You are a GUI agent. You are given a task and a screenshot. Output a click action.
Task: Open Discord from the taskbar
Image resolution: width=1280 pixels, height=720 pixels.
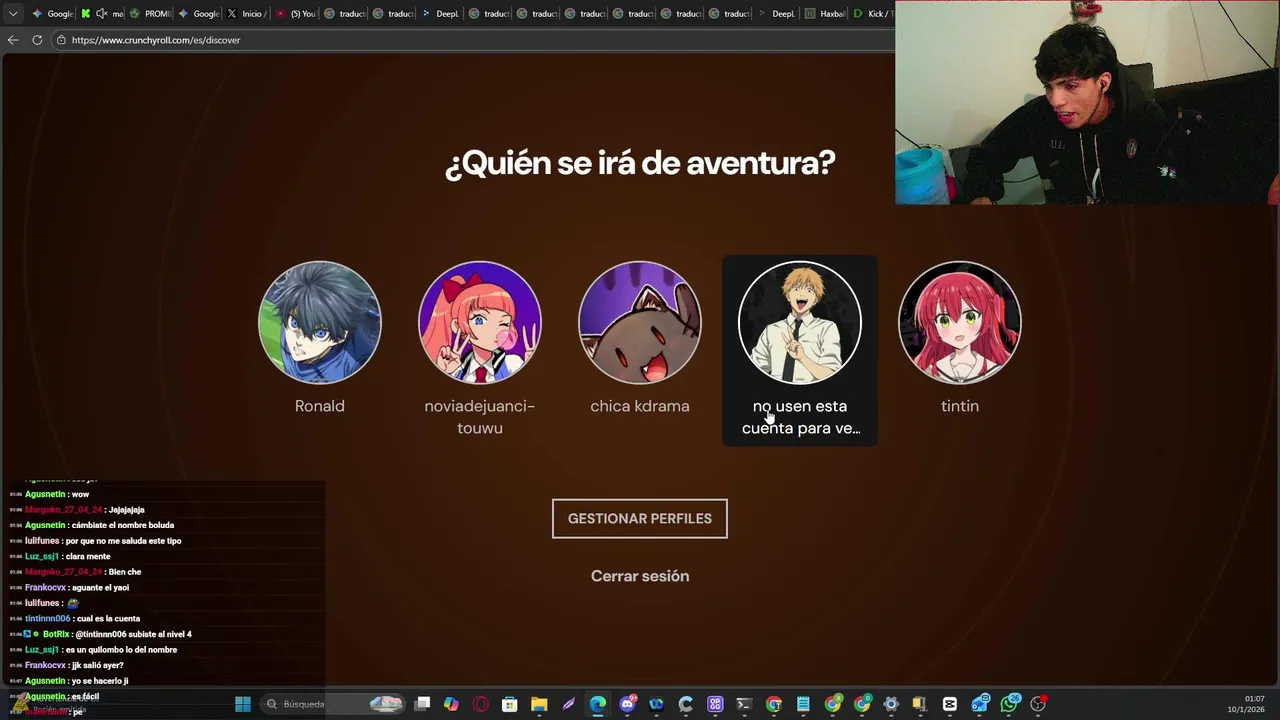pos(627,704)
